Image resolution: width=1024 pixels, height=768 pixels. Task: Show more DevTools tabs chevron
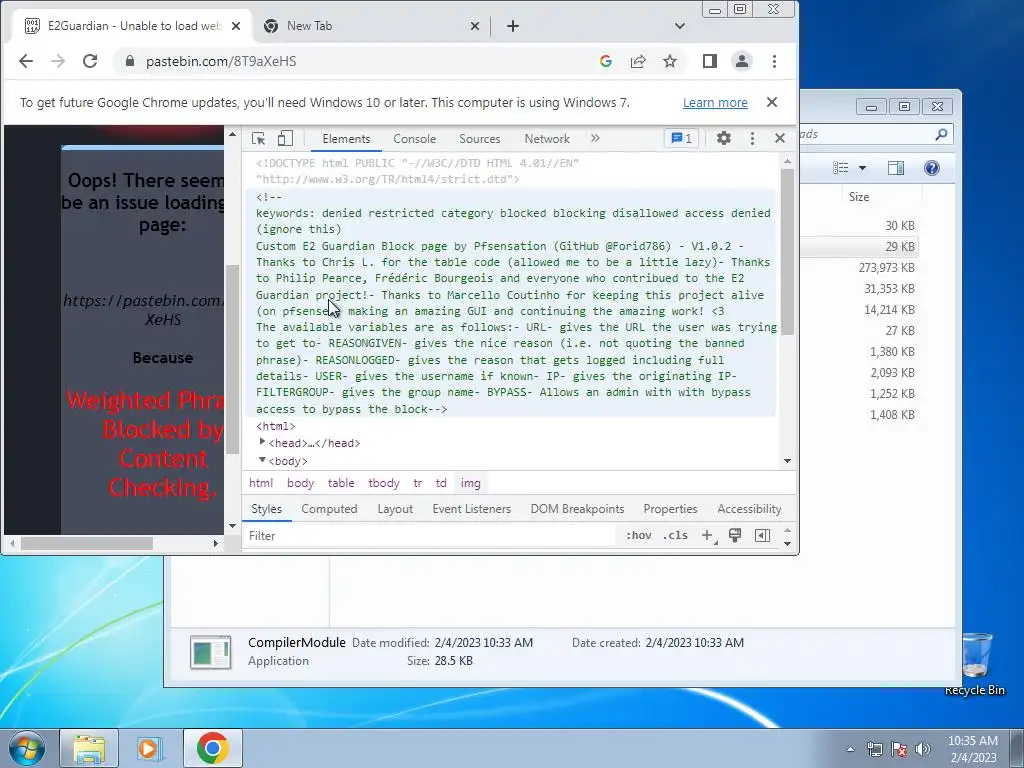pos(595,138)
